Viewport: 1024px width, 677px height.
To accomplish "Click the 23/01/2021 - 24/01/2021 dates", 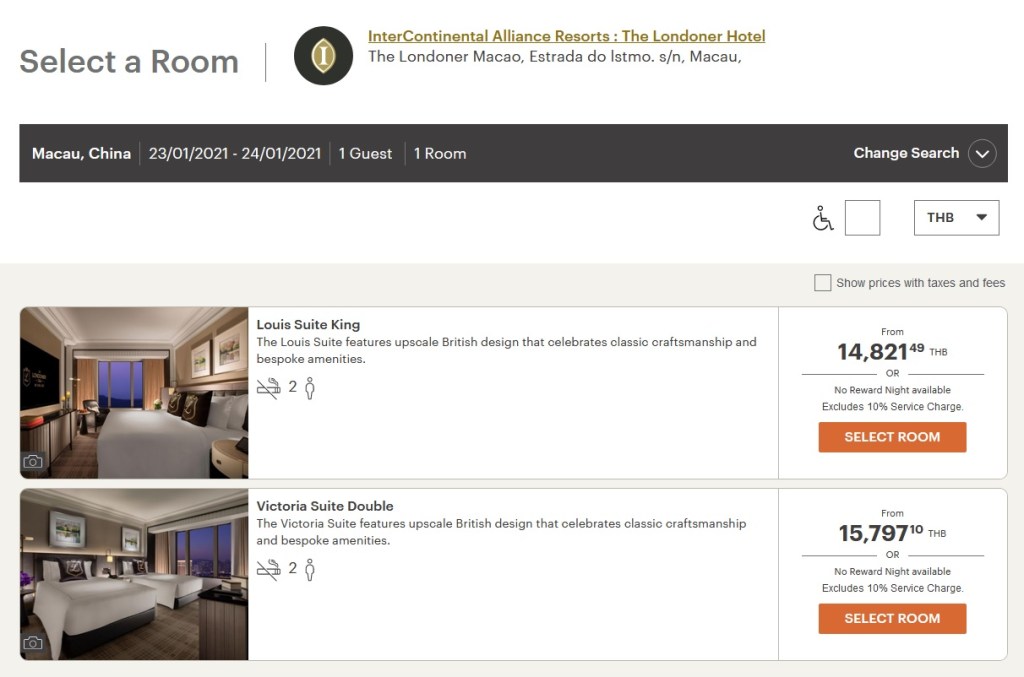I will (235, 153).
